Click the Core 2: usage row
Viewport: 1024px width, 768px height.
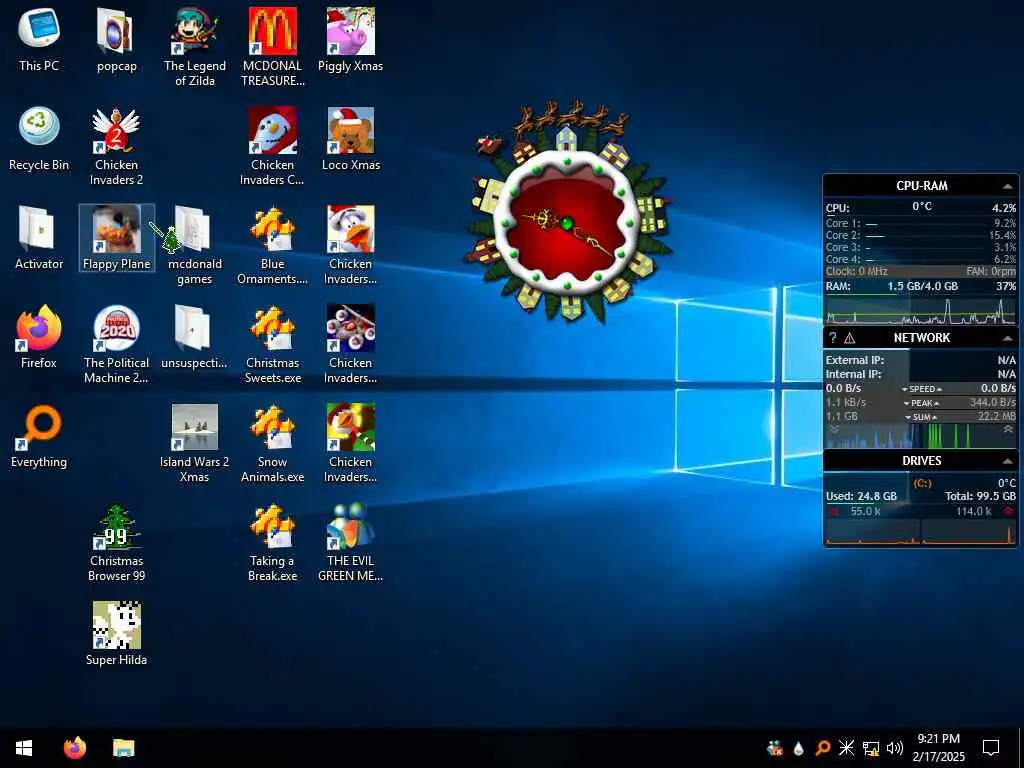point(921,235)
